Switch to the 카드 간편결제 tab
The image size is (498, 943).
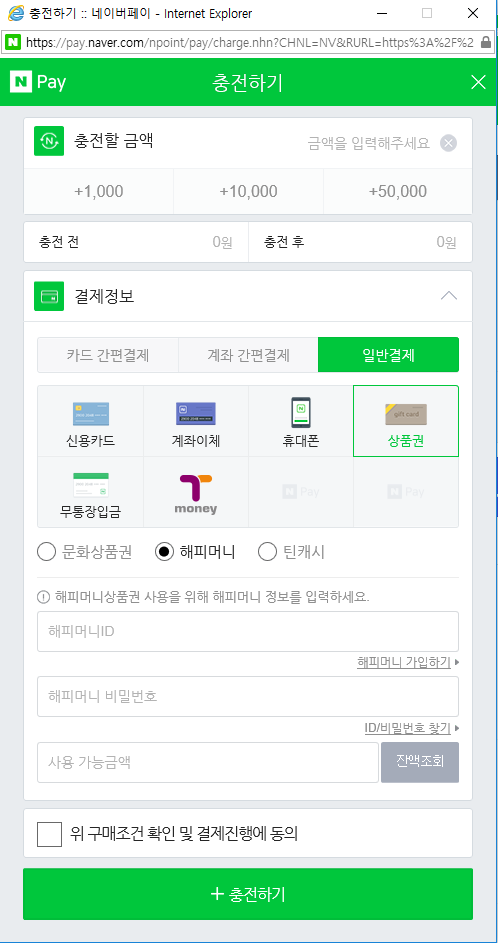coord(108,355)
